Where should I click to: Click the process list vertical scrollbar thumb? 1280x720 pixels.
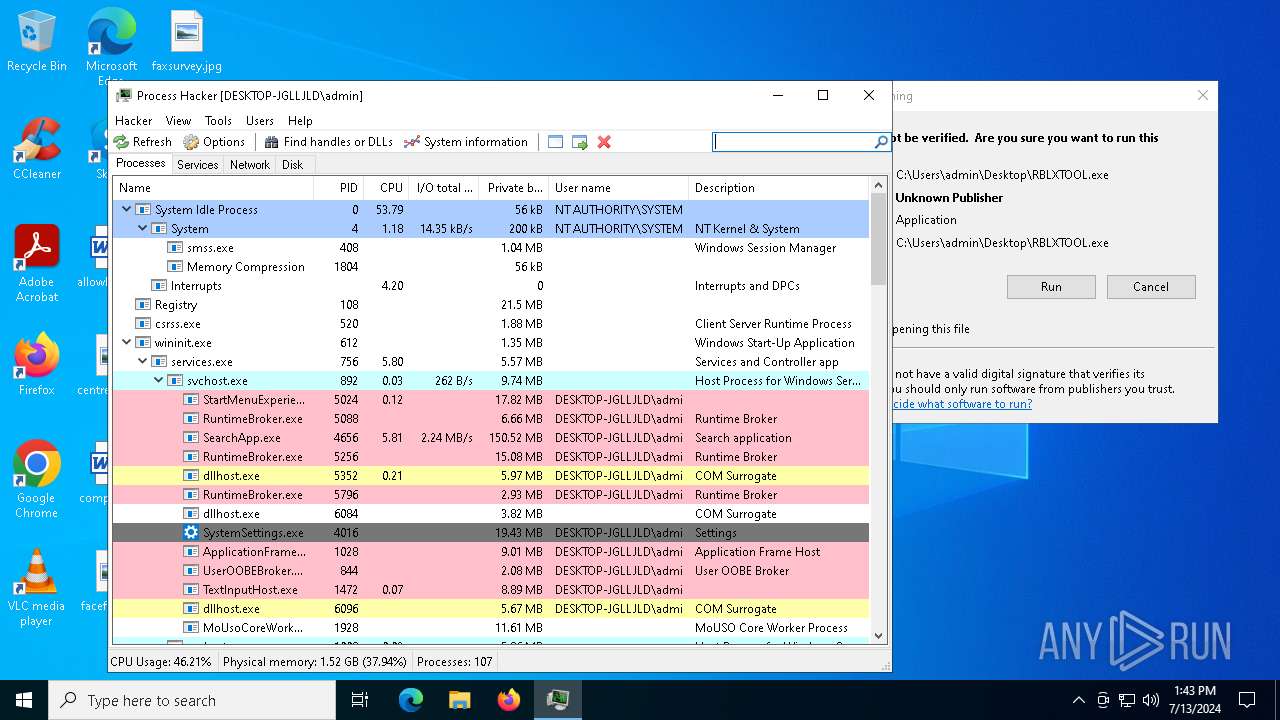click(879, 240)
